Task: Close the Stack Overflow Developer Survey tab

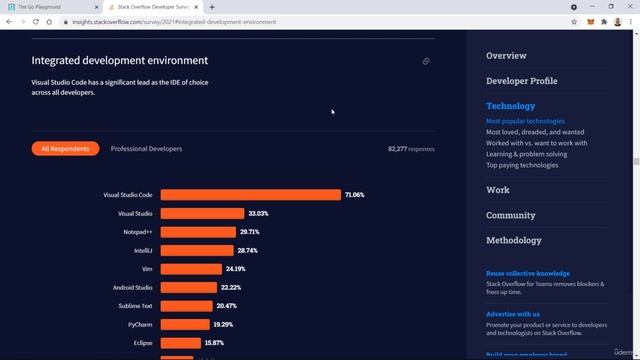Action: point(196,7)
